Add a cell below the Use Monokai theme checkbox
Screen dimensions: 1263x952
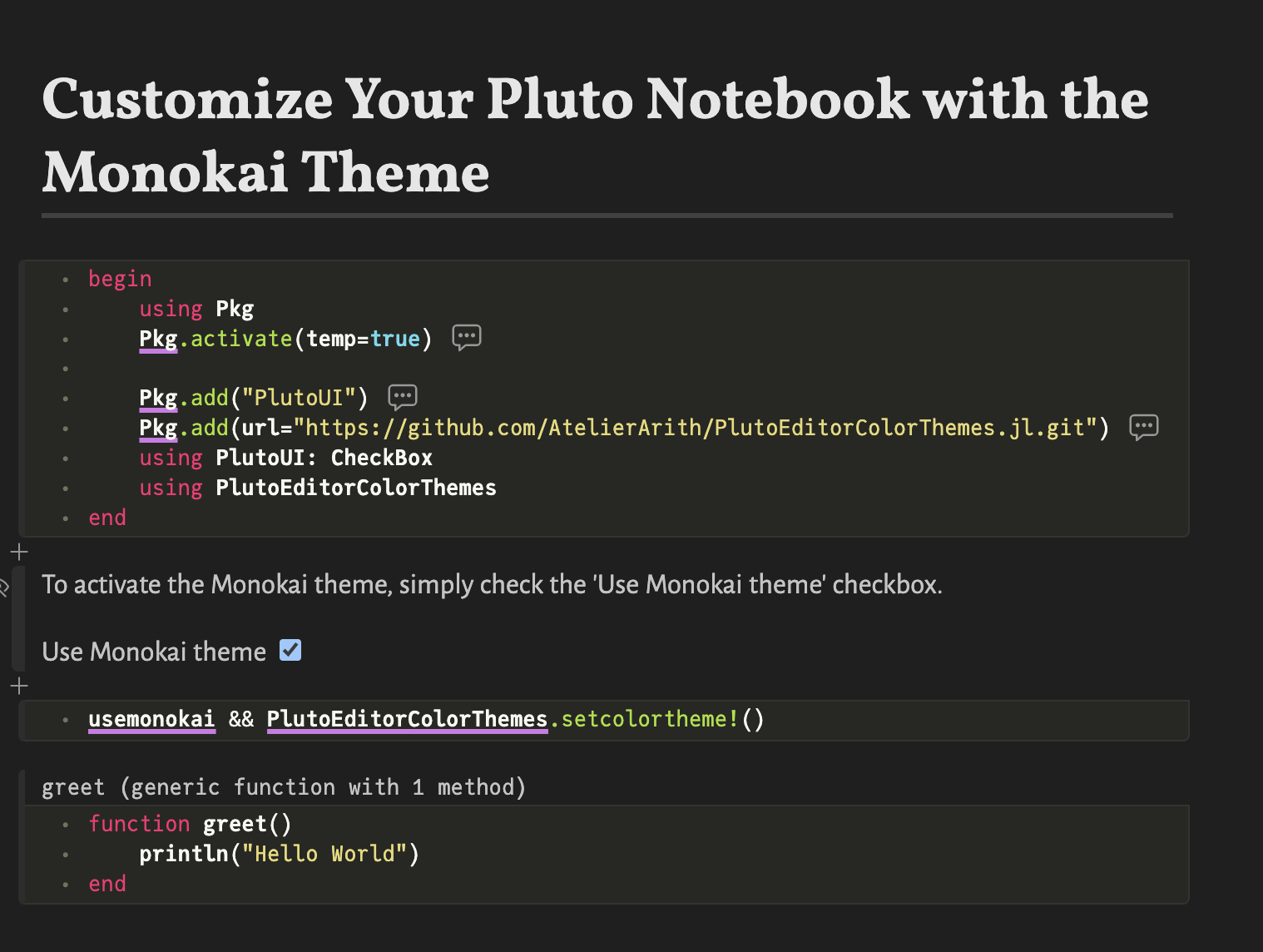point(19,686)
